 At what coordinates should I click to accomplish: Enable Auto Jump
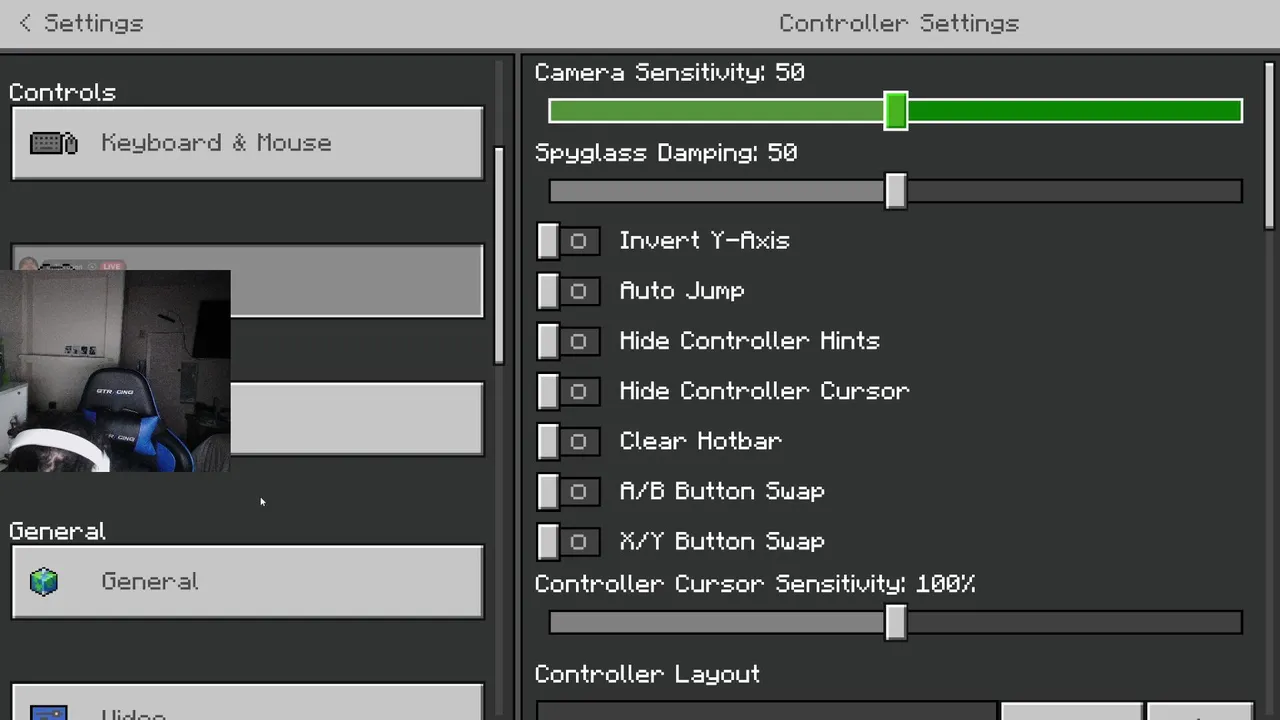click(568, 291)
